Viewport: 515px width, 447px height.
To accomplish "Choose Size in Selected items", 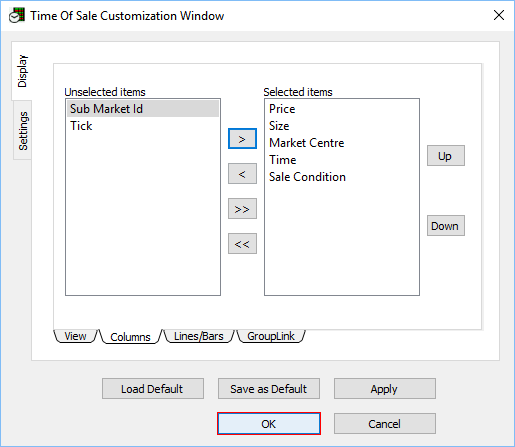I will point(279,126).
